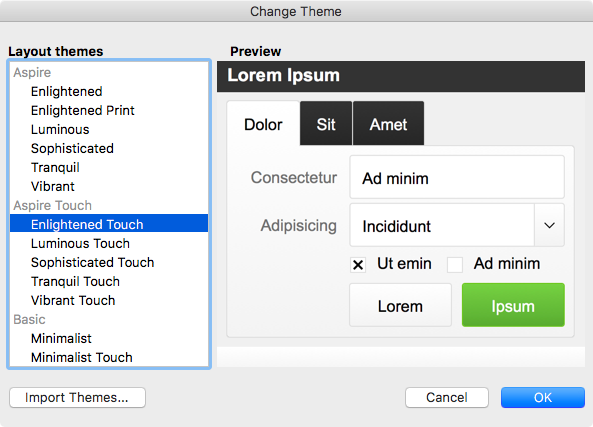Confirm with the OK button
The width and height of the screenshot is (593, 427).
tap(543, 397)
